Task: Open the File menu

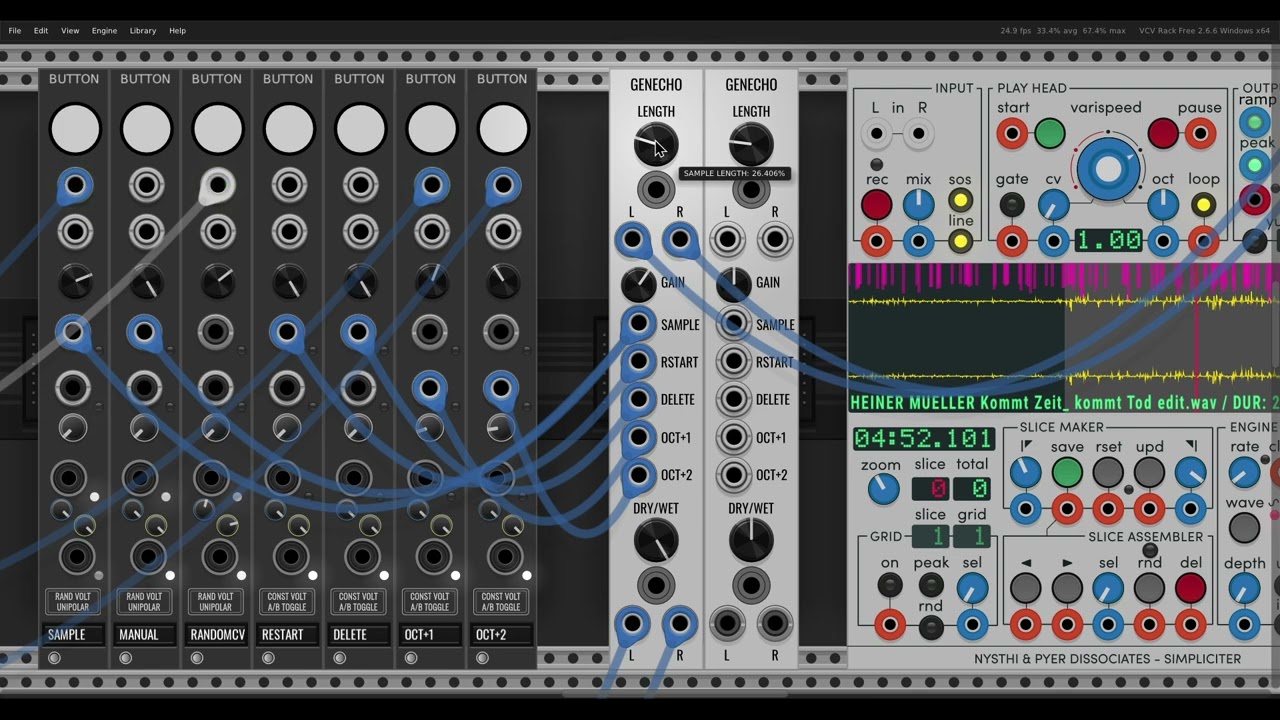Action: tap(15, 31)
